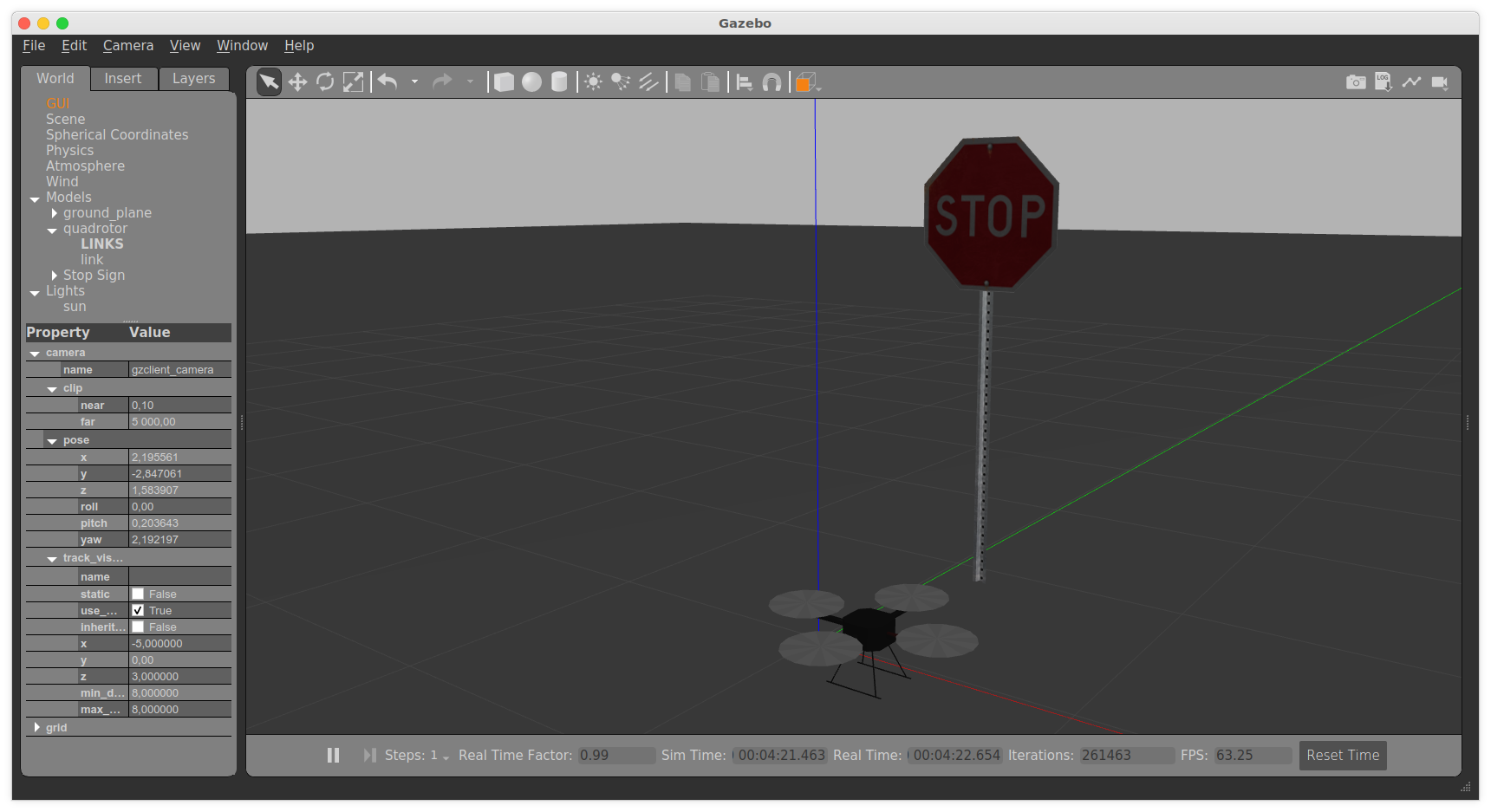Viewport: 1491px width, 812px height.
Task: Click the Reset Time button
Action: (x=1342, y=756)
